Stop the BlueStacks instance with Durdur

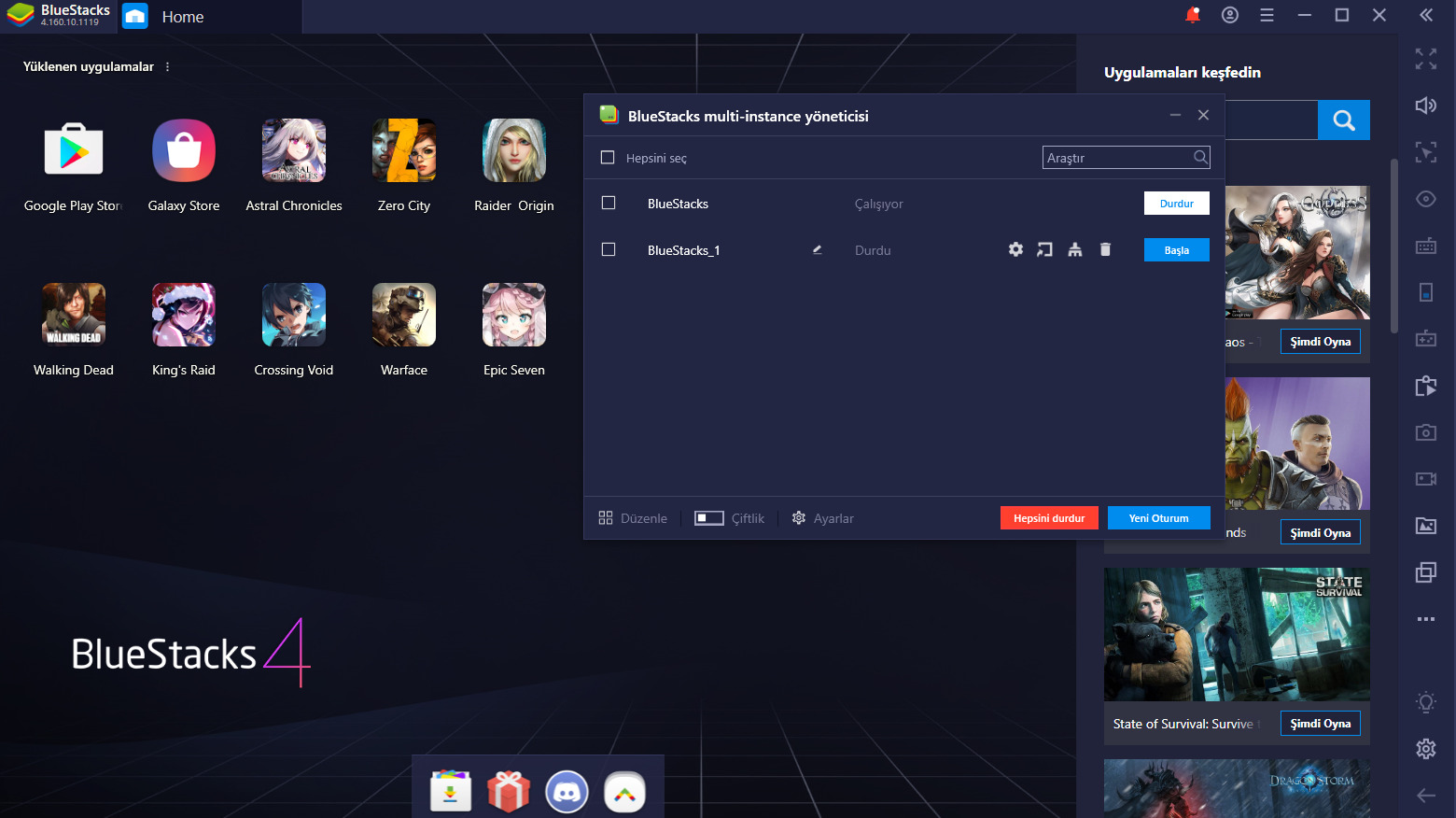pos(1177,204)
